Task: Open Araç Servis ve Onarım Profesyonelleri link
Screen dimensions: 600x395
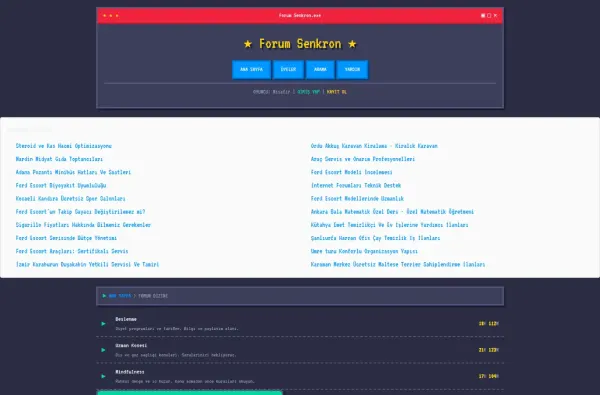Action: [363, 159]
